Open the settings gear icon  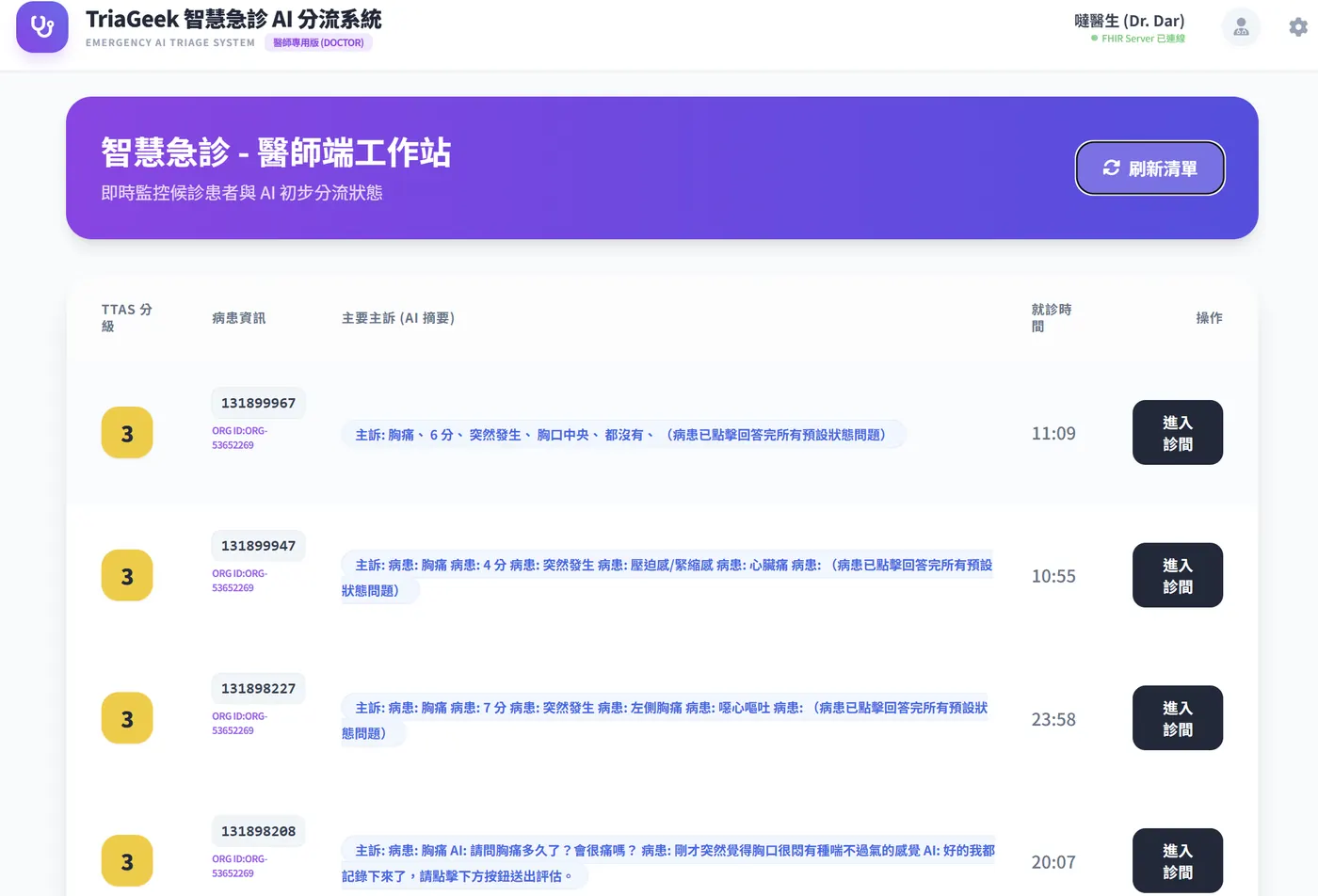click(1298, 27)
